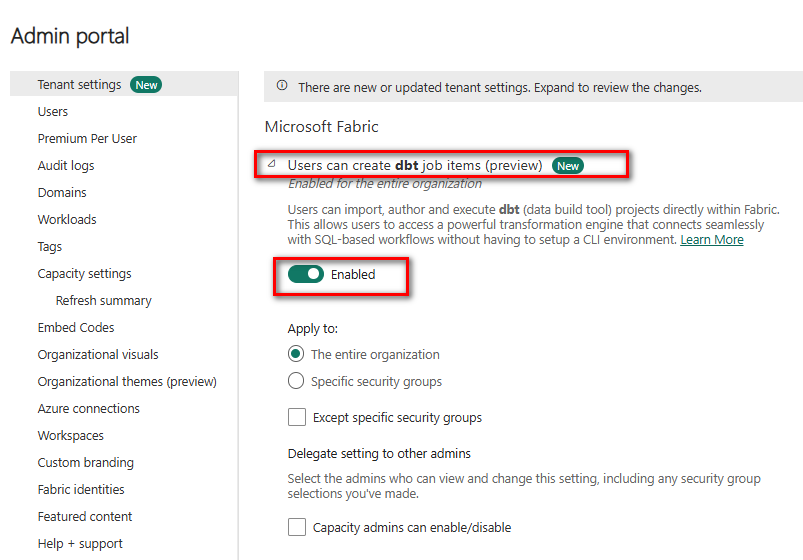The width and height of the screenshot is (803, 560).
Task: Check Except specific security groups box
Action: pos(297,418)
